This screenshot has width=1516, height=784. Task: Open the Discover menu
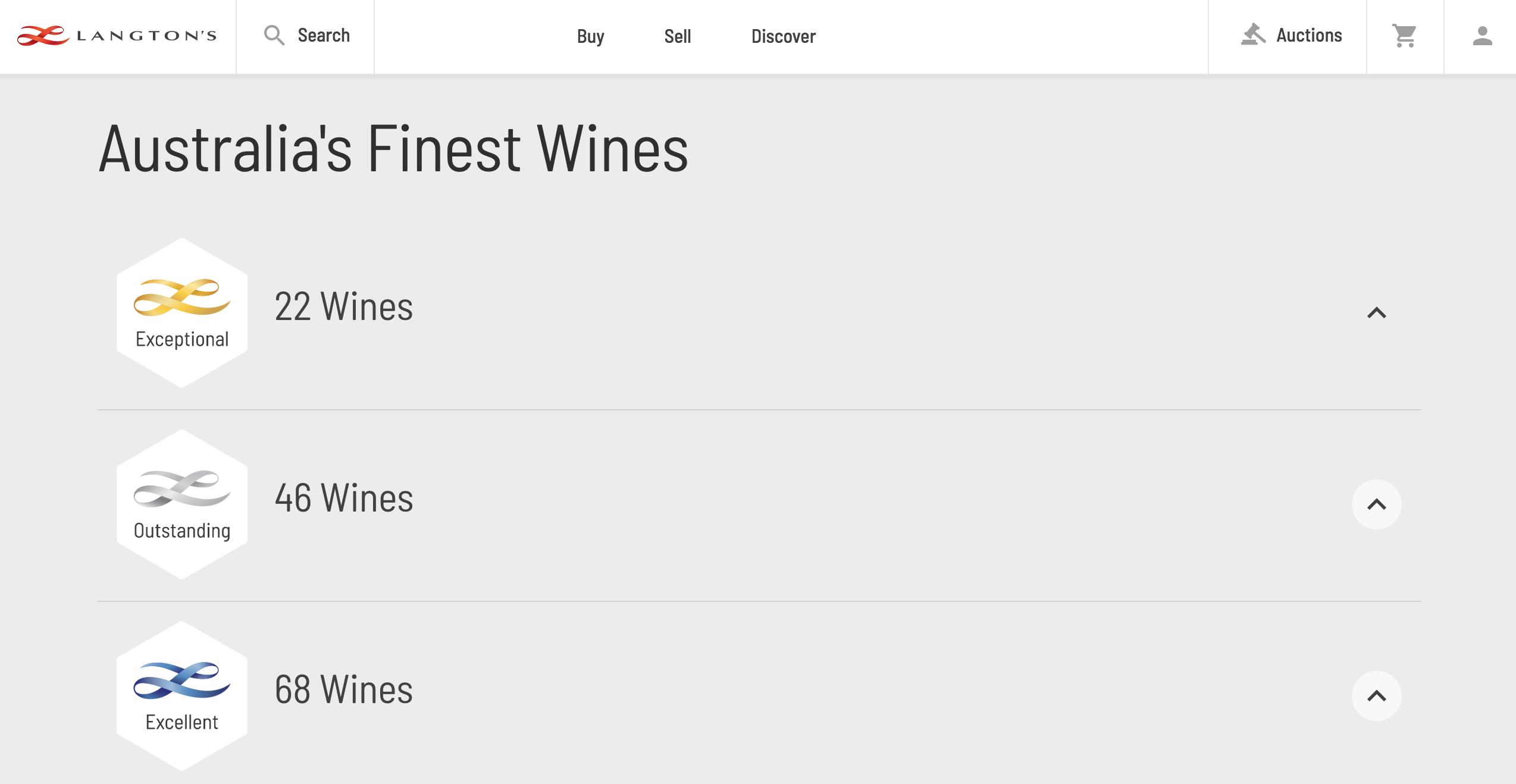[783, 36]
